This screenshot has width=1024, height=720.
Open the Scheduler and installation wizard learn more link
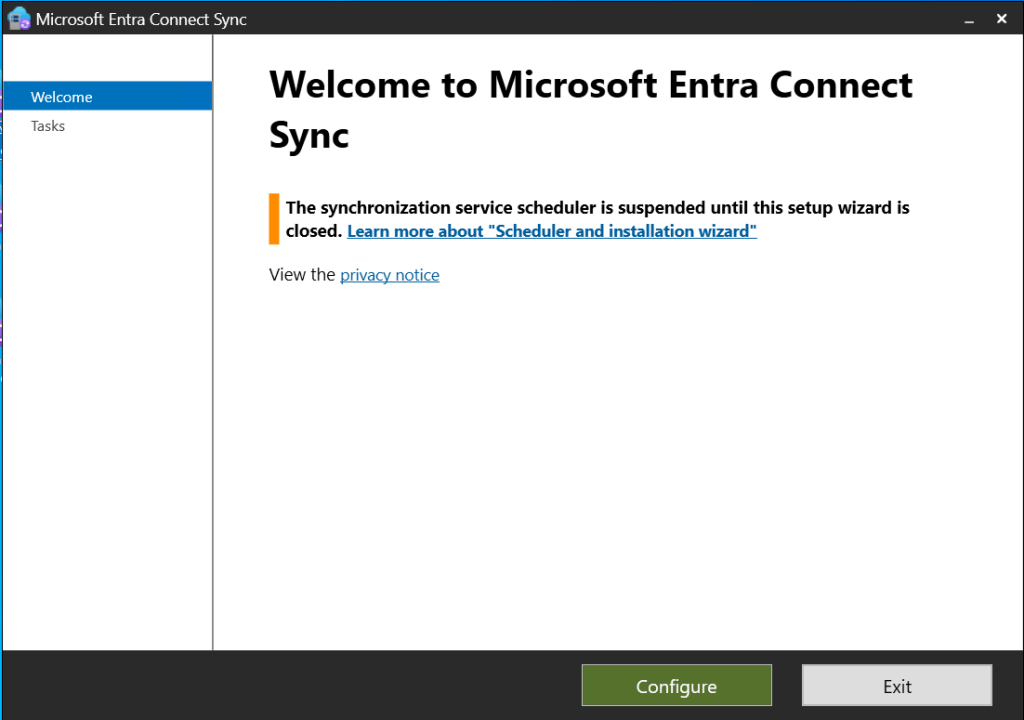[551, 231]
